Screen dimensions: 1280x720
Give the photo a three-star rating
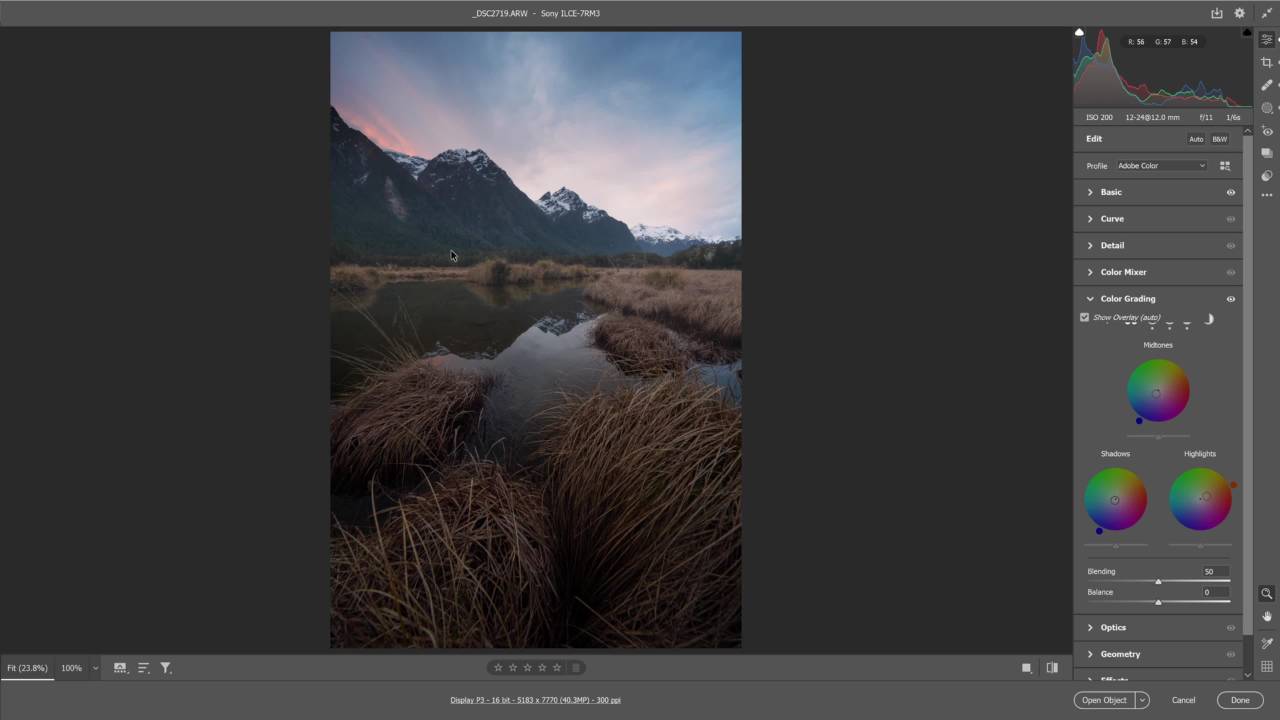coord(528,668)
